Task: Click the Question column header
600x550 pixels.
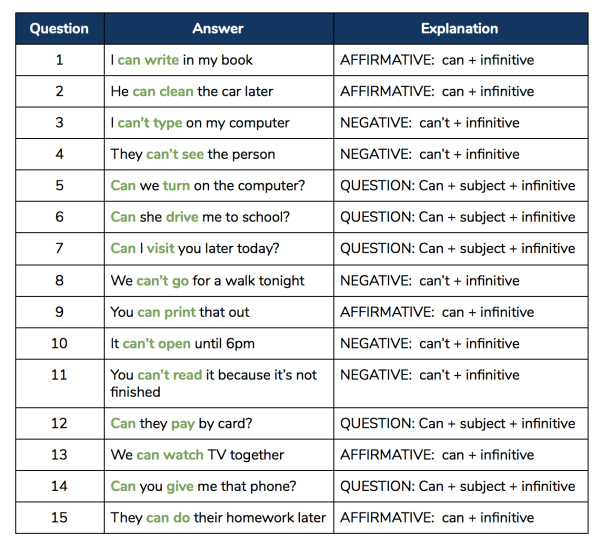Action: (x=59, y=29)
